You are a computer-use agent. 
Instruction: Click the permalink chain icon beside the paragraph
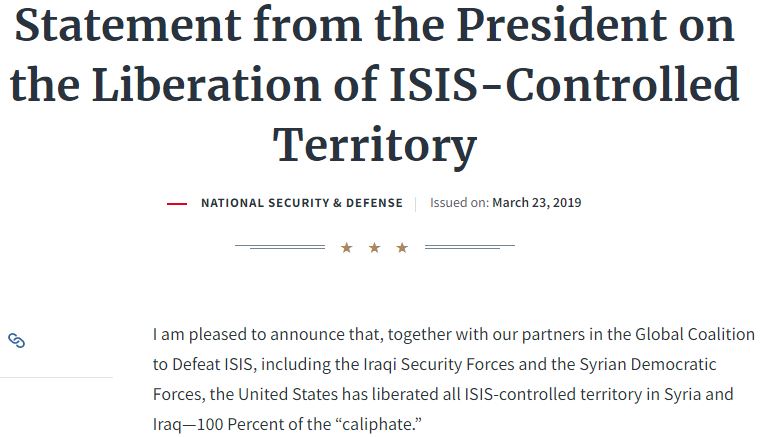coord(16,341)
